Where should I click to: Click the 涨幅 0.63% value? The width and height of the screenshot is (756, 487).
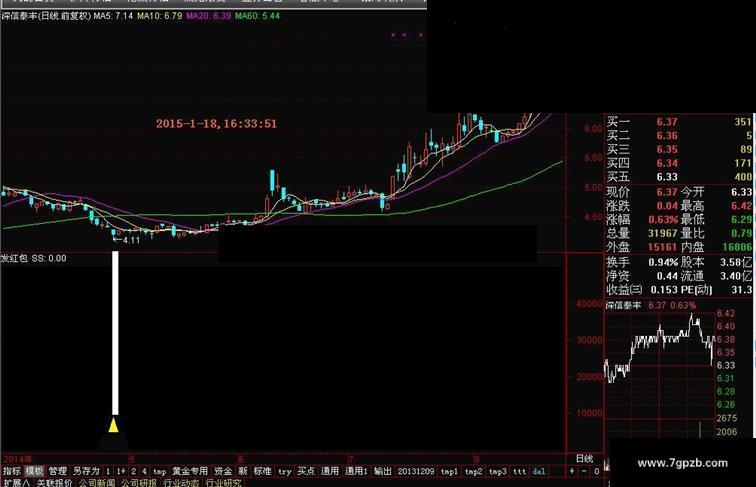[x=663, y=220]
